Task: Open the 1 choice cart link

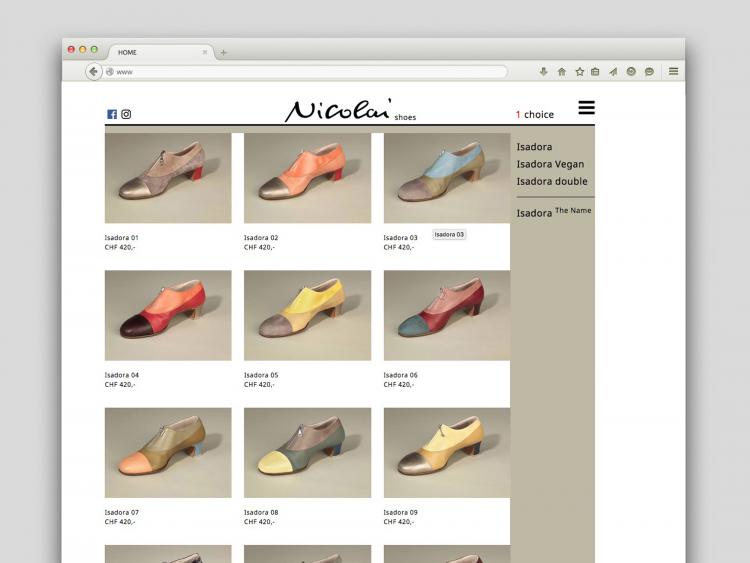Action: click(x=535, y=114)
